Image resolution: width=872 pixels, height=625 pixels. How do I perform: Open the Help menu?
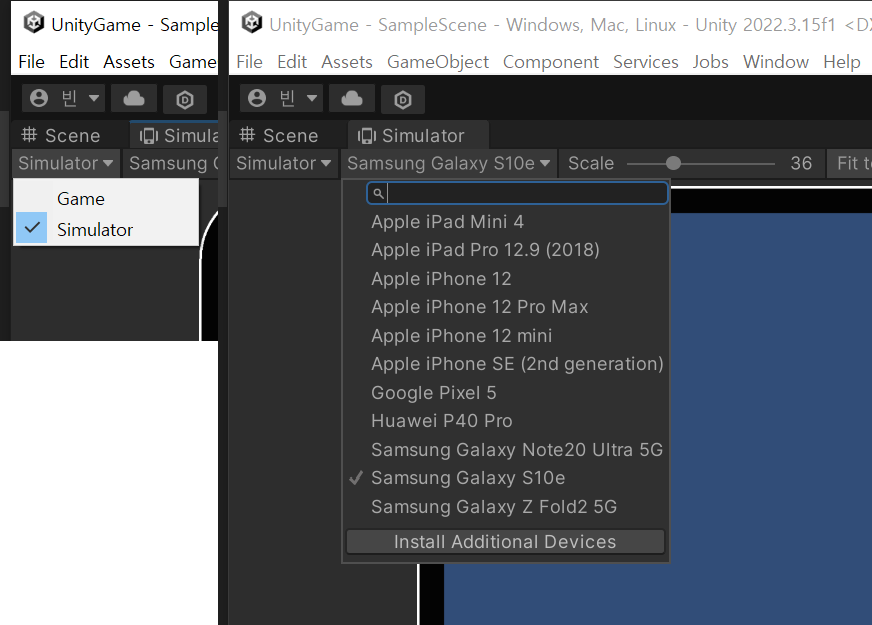[842, 62]
